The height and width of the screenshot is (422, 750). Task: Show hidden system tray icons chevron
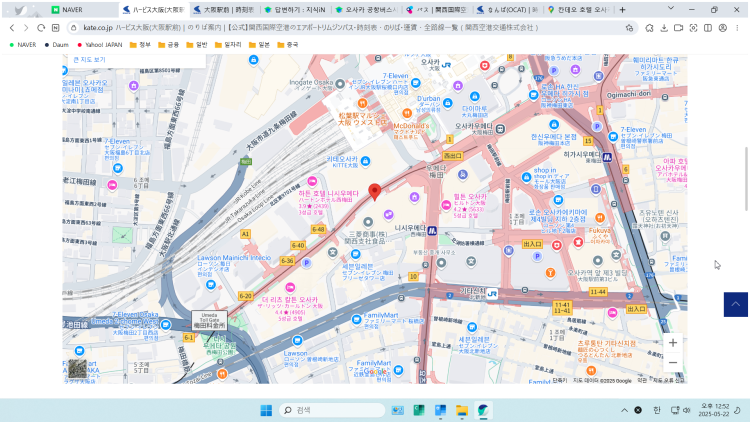624,410
